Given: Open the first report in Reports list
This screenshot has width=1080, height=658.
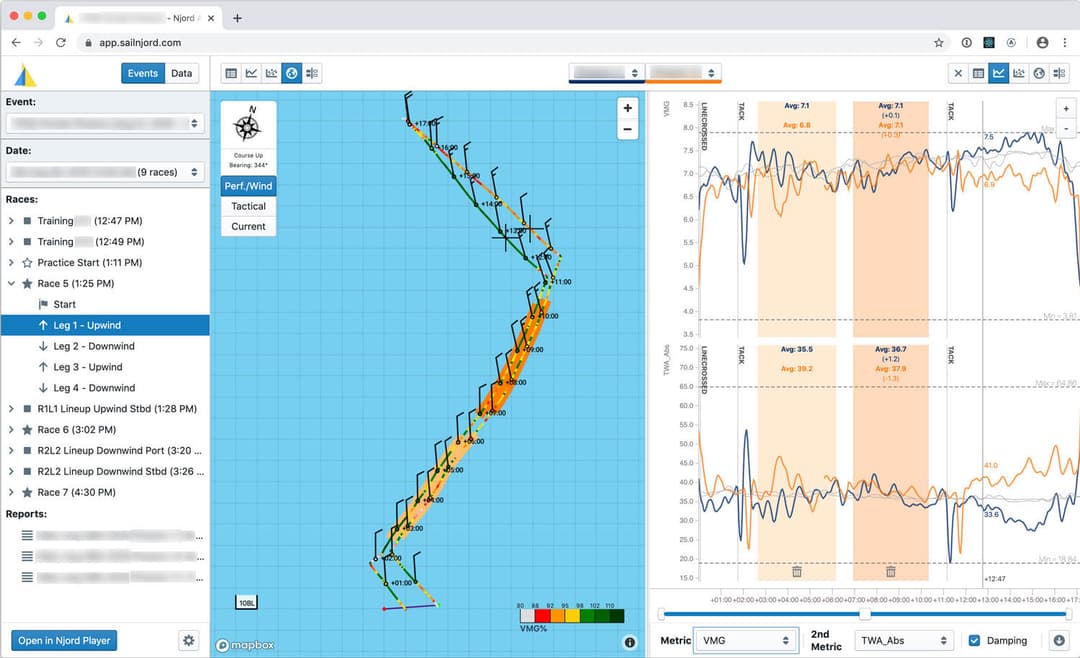Looking at the screenshot, I should pos(112,535).
